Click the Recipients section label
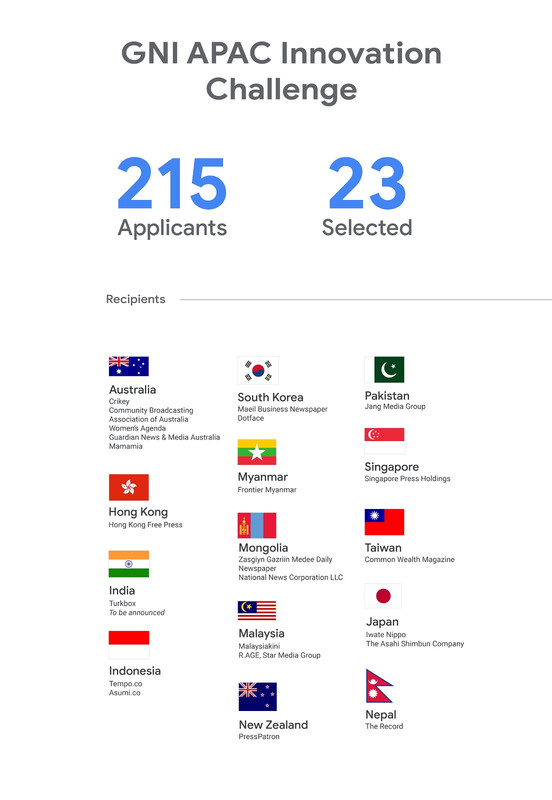The width and height of the screenshot is (552, 800). point(136,299)
